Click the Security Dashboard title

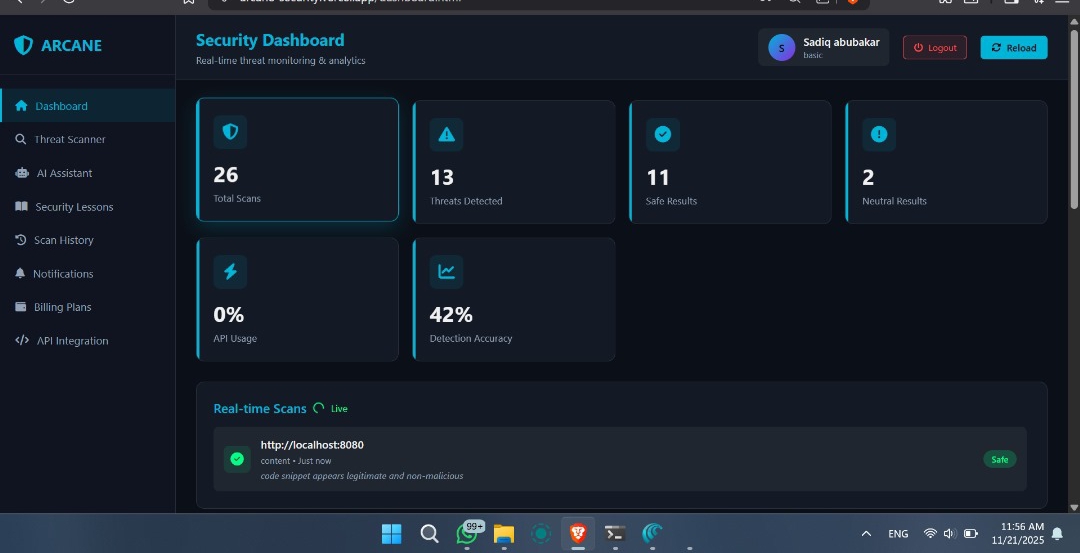pos(270,41)
